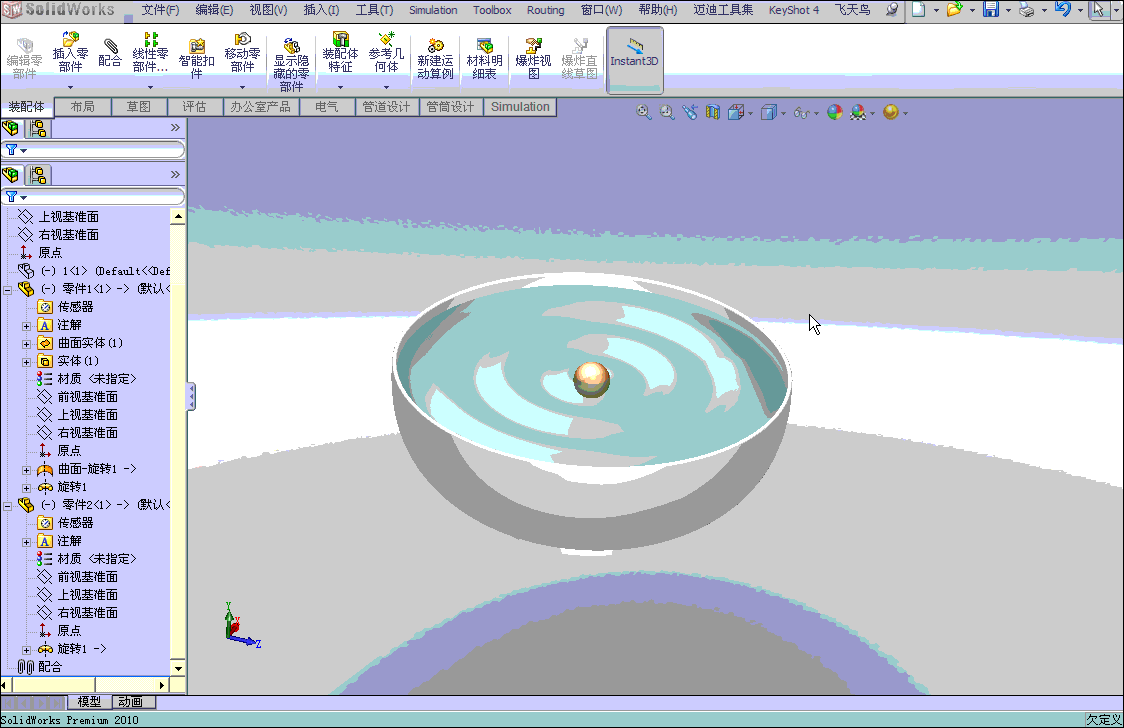Screen dimensions: 1124x728
Task: Click the previous view icon
Action: pos(690,112)
